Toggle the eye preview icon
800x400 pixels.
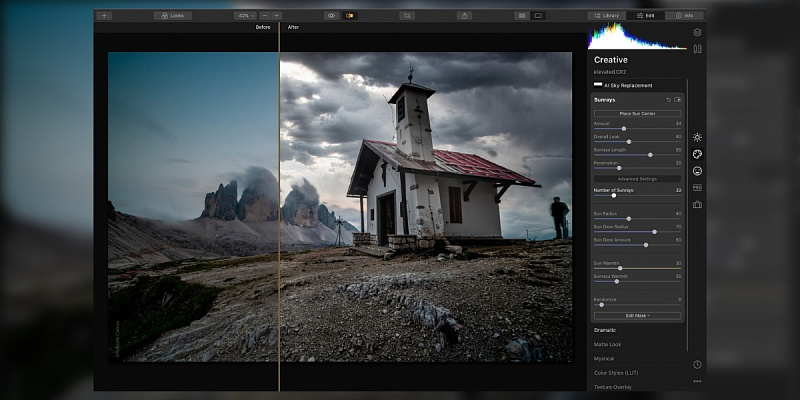(x=331, y=16)
